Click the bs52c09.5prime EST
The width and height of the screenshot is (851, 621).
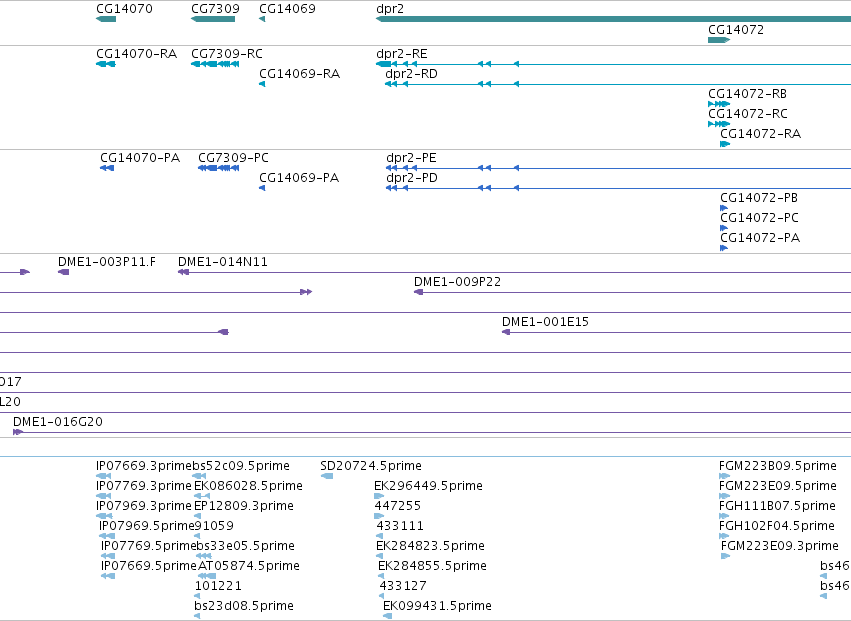pyautogui.click(x=199, y=476)
